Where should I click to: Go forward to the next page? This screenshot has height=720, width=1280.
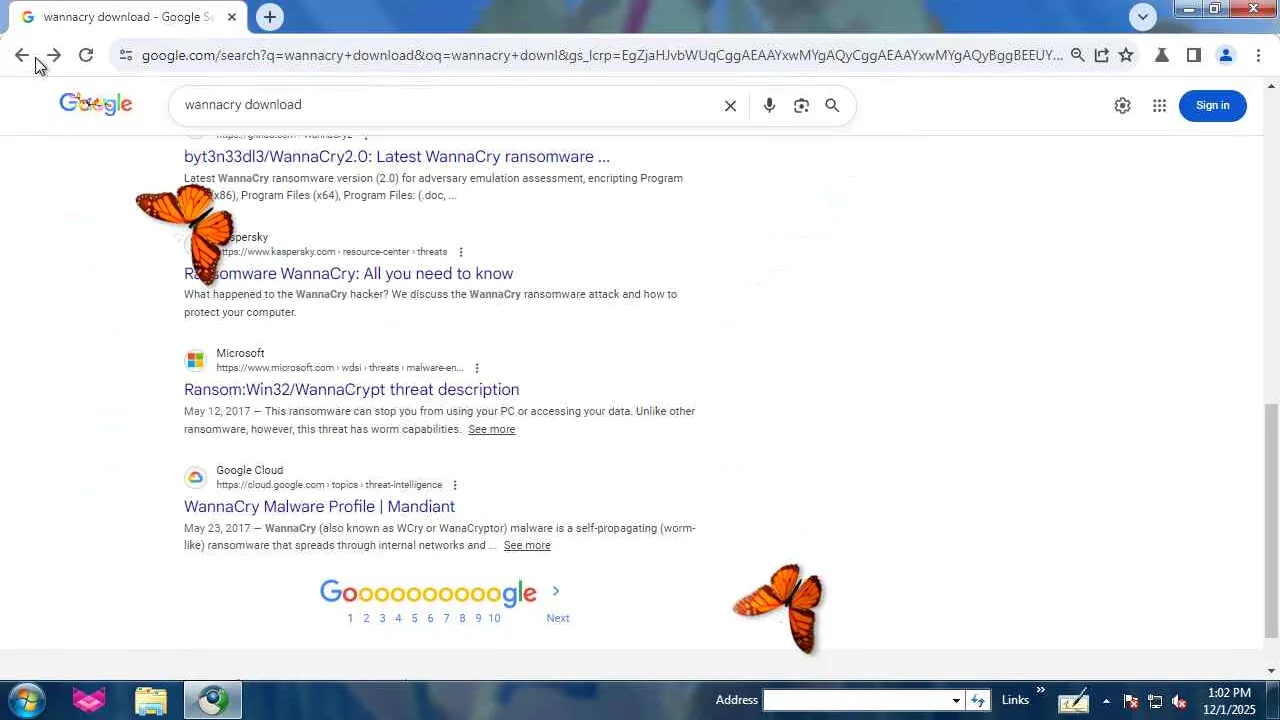coord(54,56)
